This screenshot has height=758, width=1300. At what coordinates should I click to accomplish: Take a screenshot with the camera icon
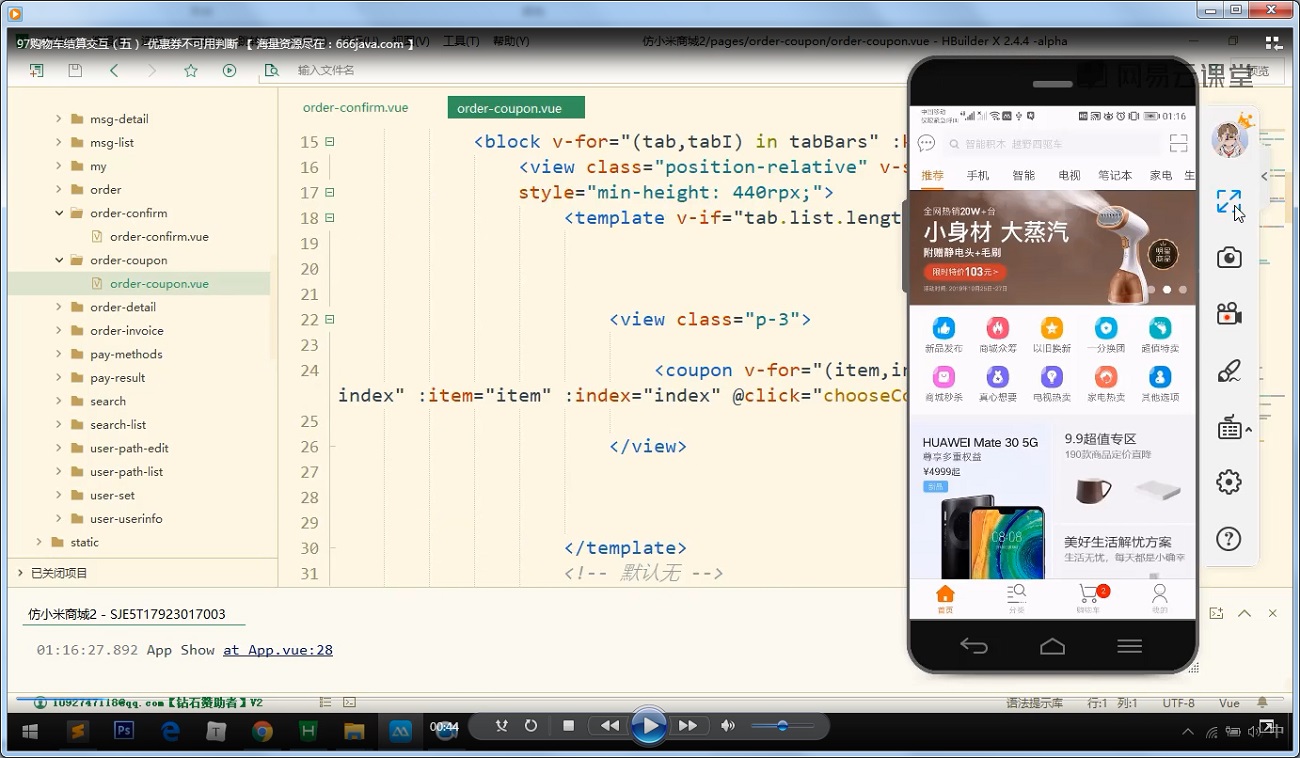click(1229, 258)
